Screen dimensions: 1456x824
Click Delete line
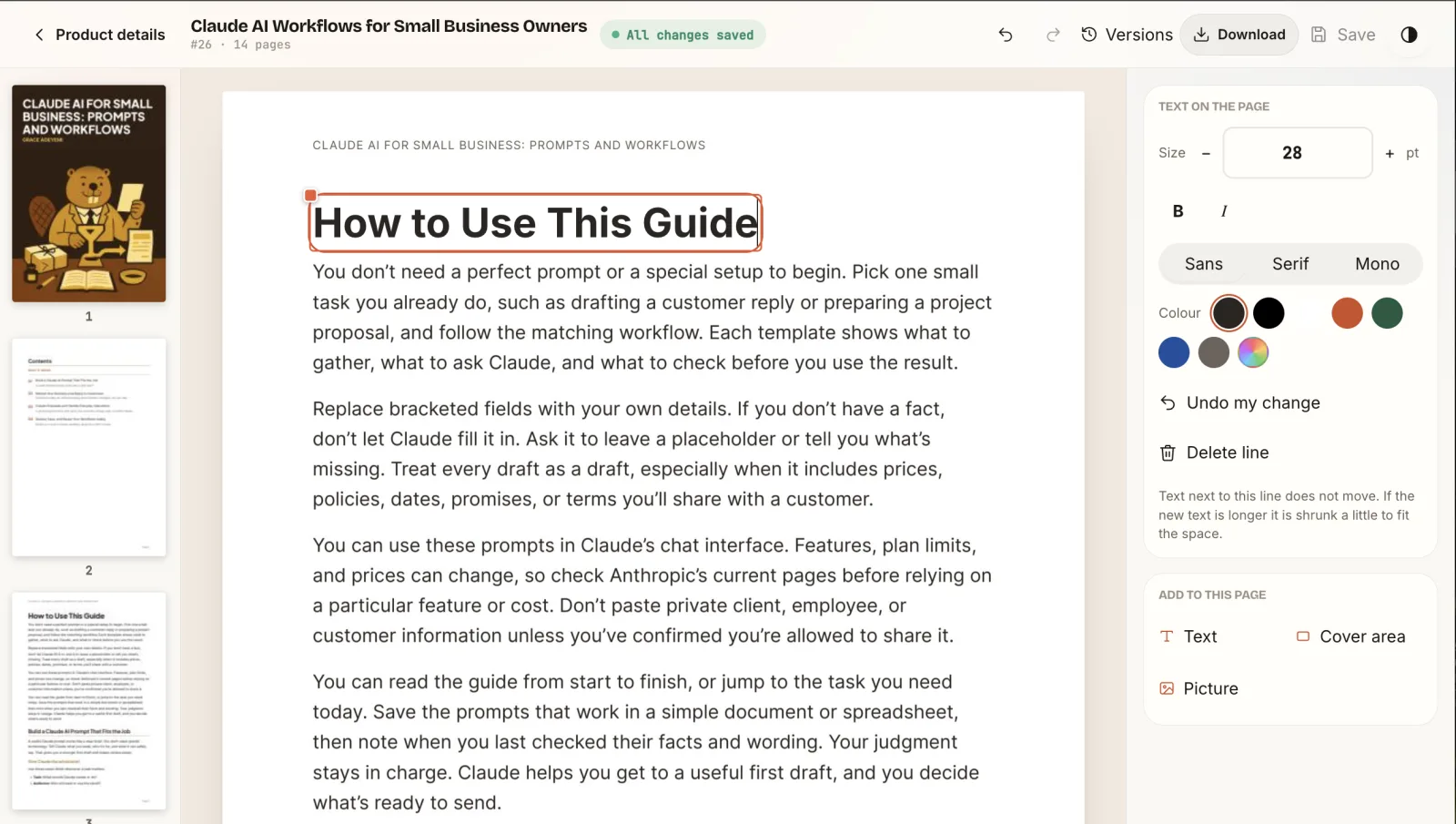[1214, 453]
